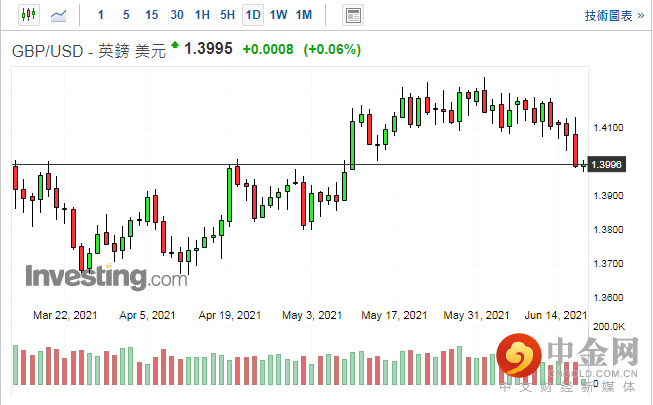Click the May 3, 2021 date label
Viewport: 653px width, 405px height.
pyautogui.click(x=311, y=315)
